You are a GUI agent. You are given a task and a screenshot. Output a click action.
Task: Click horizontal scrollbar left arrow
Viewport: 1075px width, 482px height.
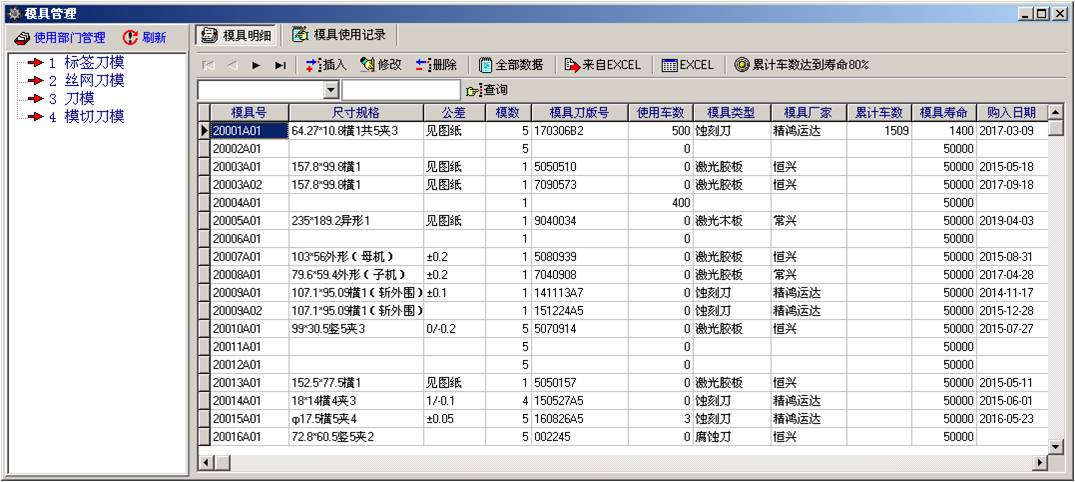(x=205, y=463)
